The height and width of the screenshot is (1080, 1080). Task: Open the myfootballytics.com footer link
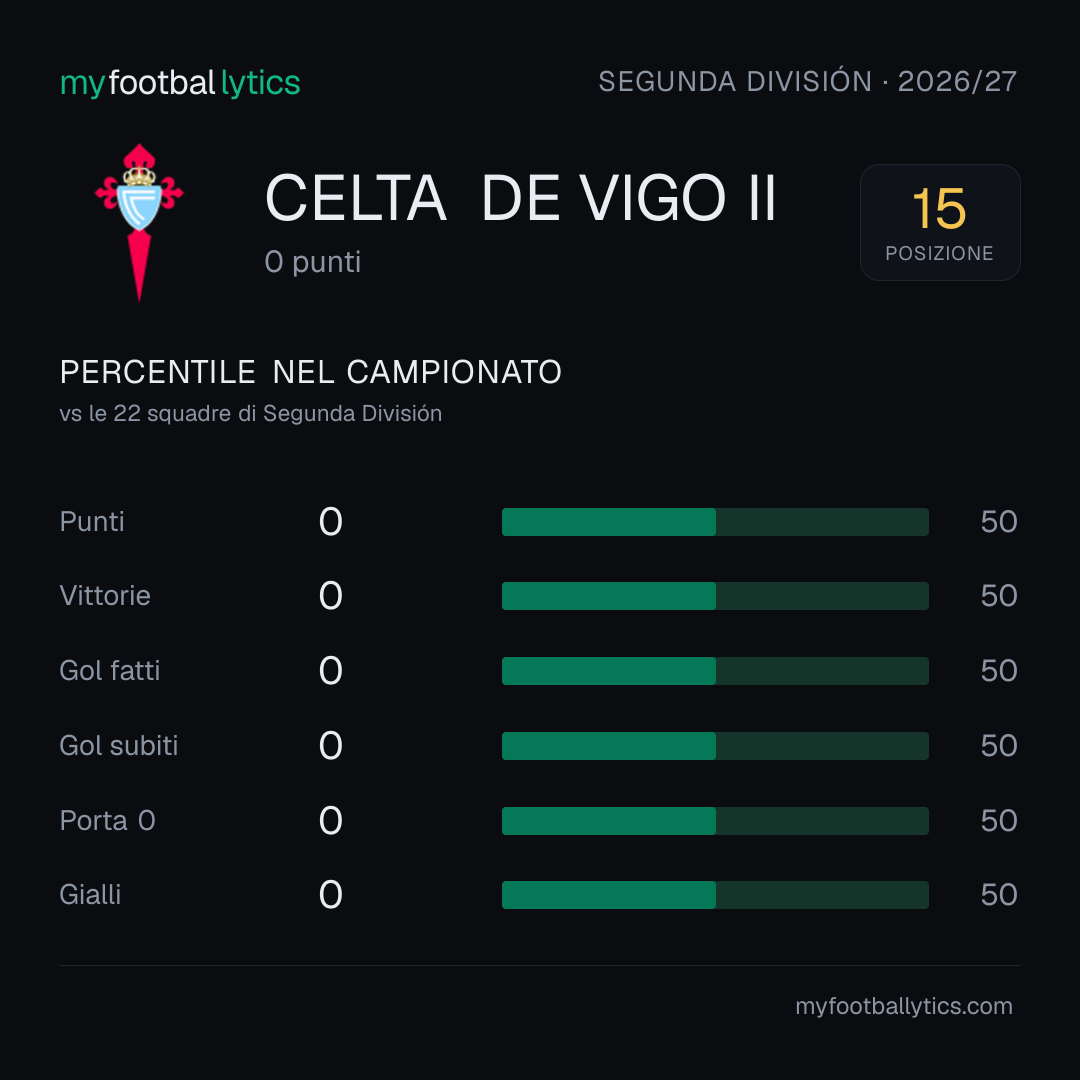[904, 1006]
